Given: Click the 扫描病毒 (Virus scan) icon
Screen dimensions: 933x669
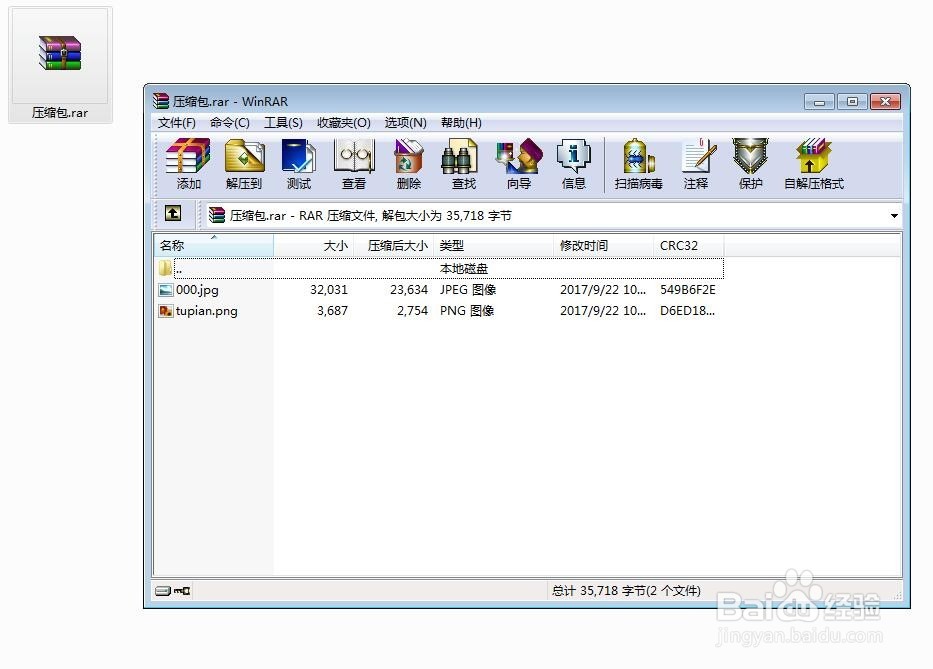Looking at the screenshot, I should coord(638,164).
